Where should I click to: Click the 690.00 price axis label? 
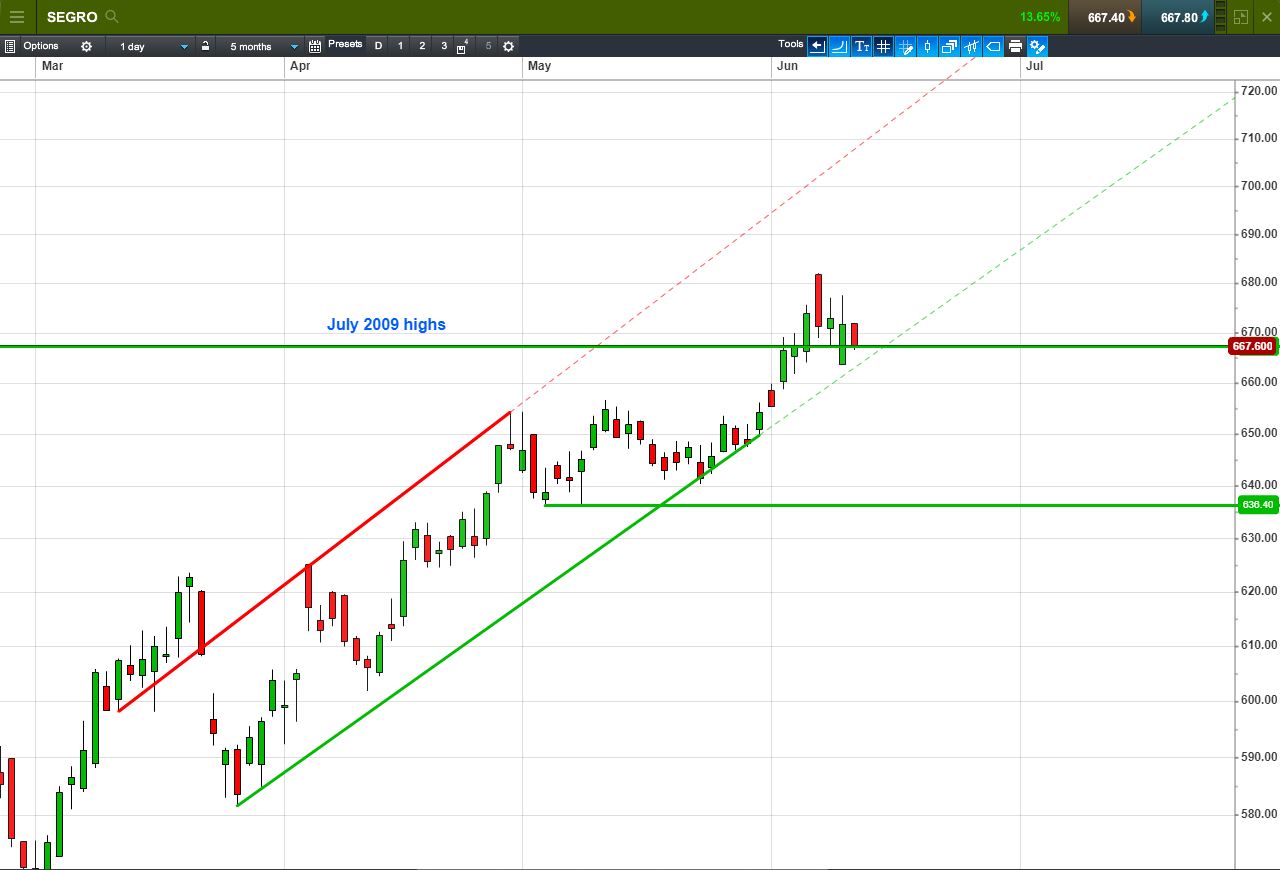click(x=1258, y=234)
